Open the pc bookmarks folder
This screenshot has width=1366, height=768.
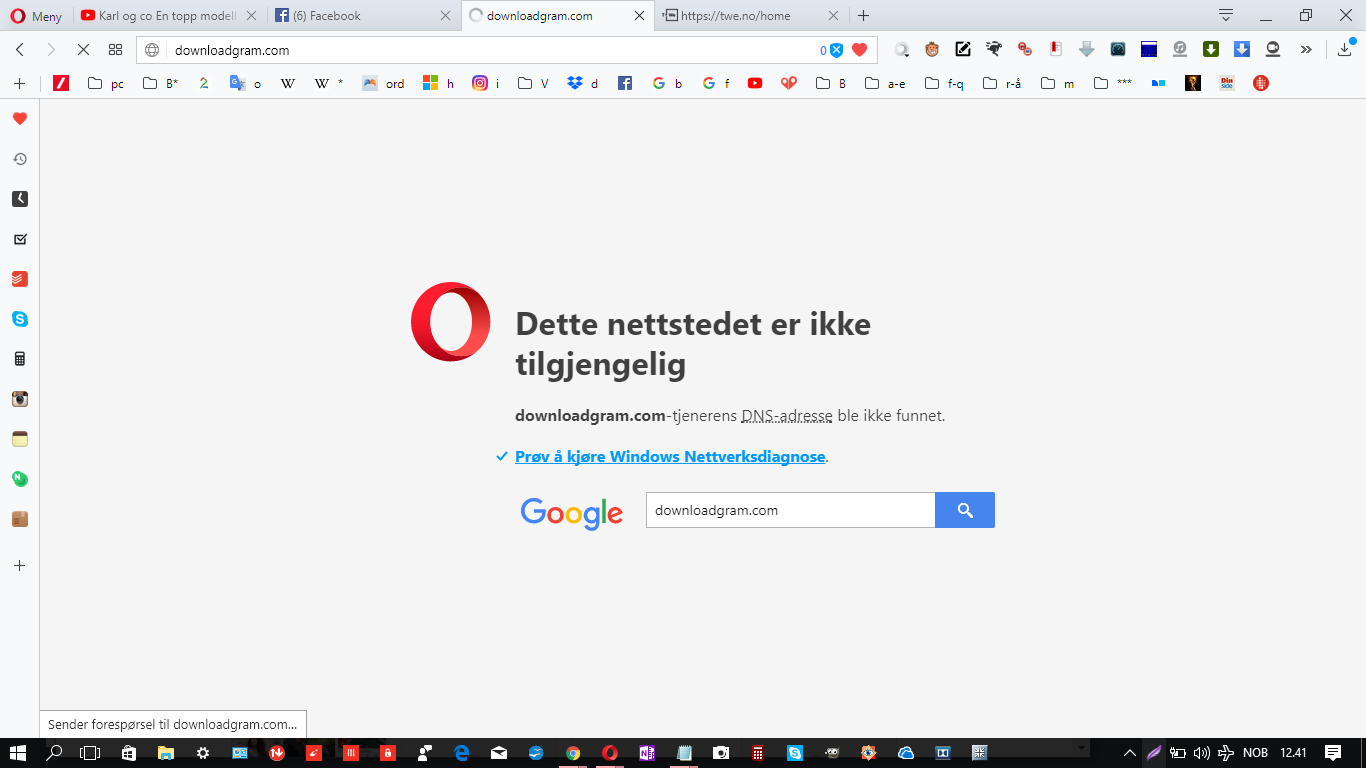106,84
